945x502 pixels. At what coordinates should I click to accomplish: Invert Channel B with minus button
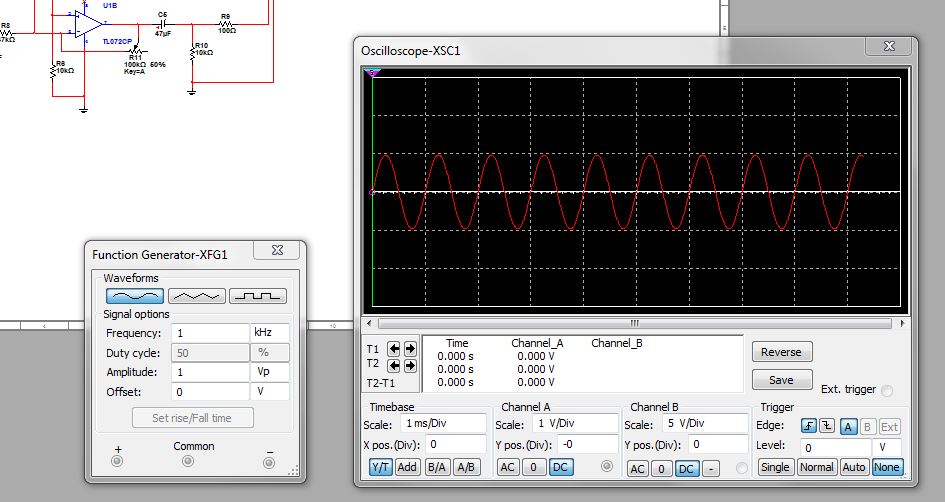coord(711,469)
